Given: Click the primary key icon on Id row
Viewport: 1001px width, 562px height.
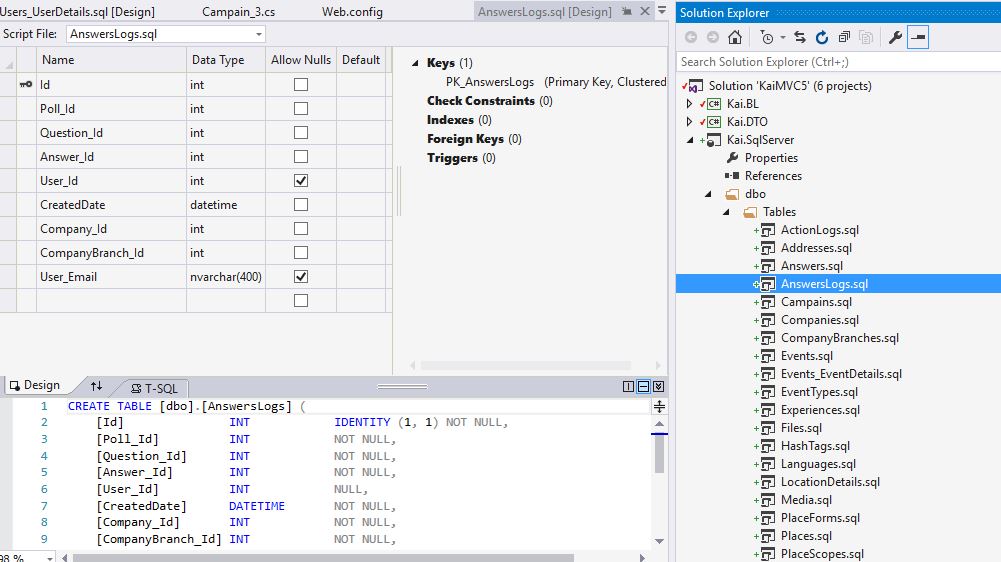Looking at the screenshot, I should (26, 84).
